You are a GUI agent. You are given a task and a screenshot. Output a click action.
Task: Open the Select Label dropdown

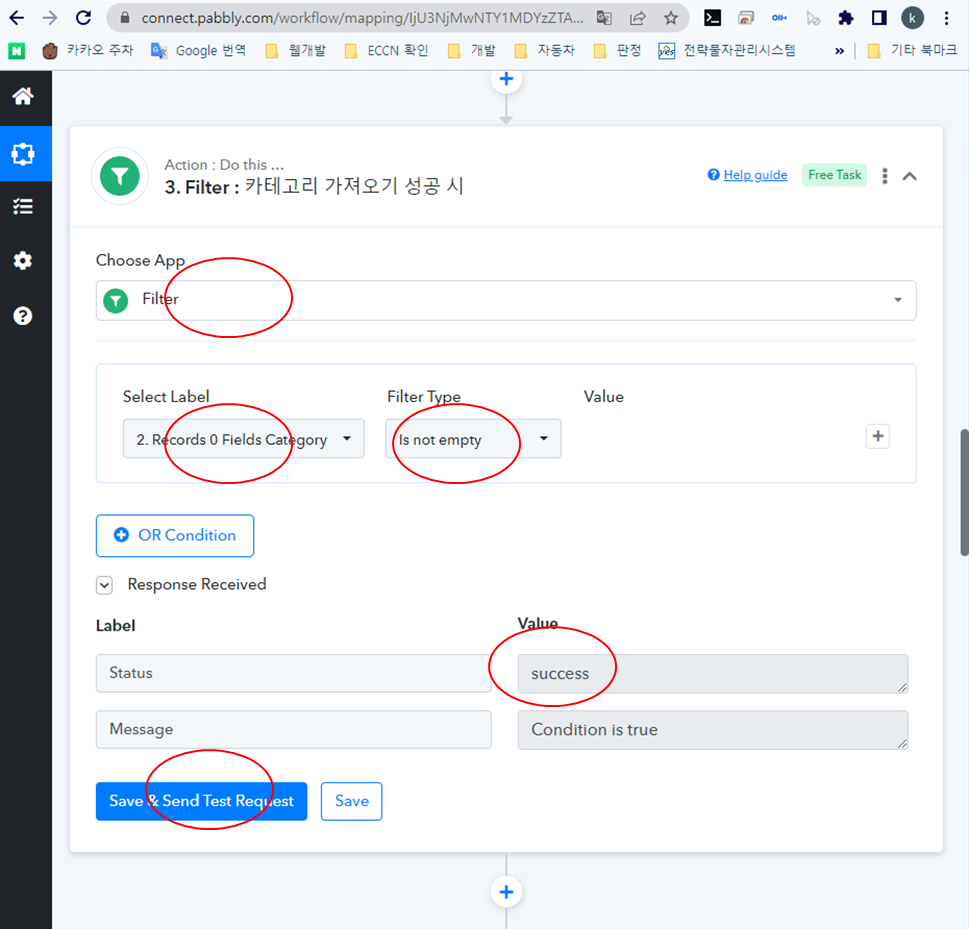243,439
